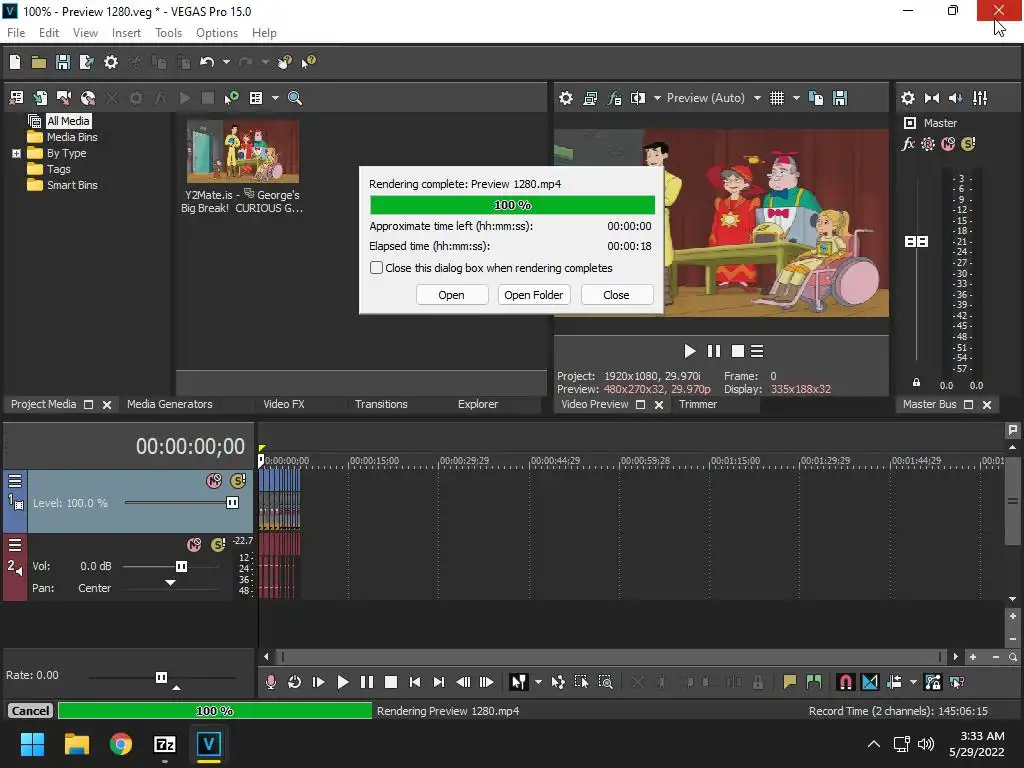Viewport: 1024px width, 768px height.
Task: Click the Get Media from Web globe icon
Action: tap(88, 98)
